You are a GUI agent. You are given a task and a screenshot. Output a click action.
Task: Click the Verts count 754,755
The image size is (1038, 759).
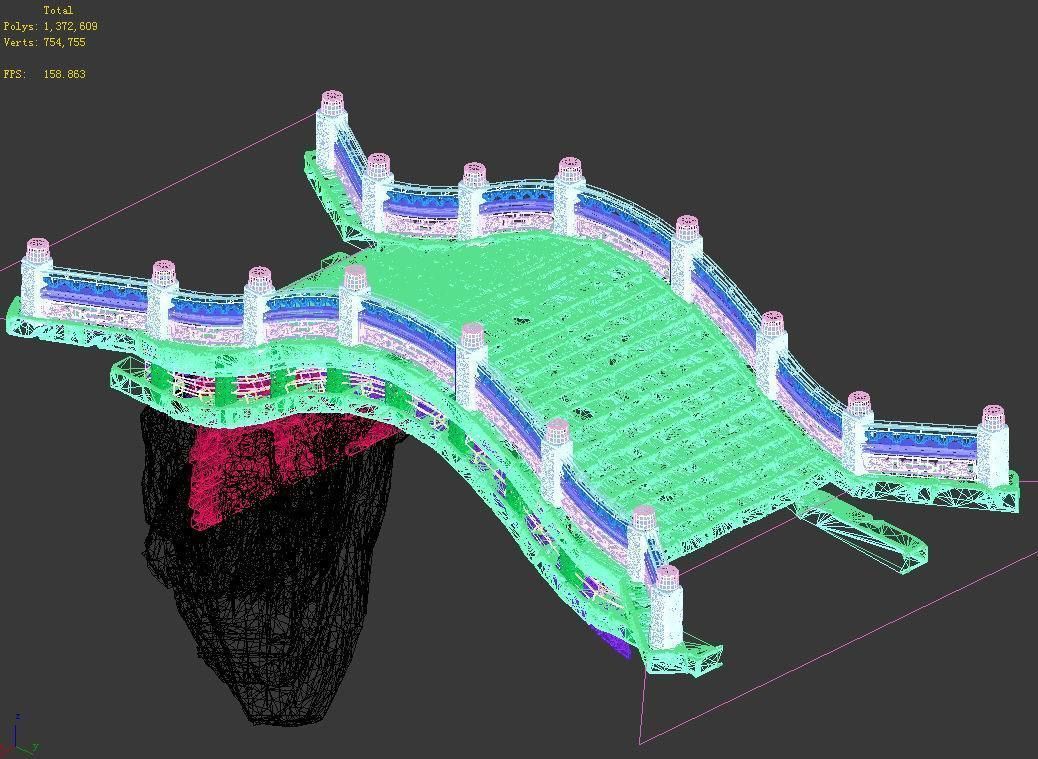[x=64, y=42]
